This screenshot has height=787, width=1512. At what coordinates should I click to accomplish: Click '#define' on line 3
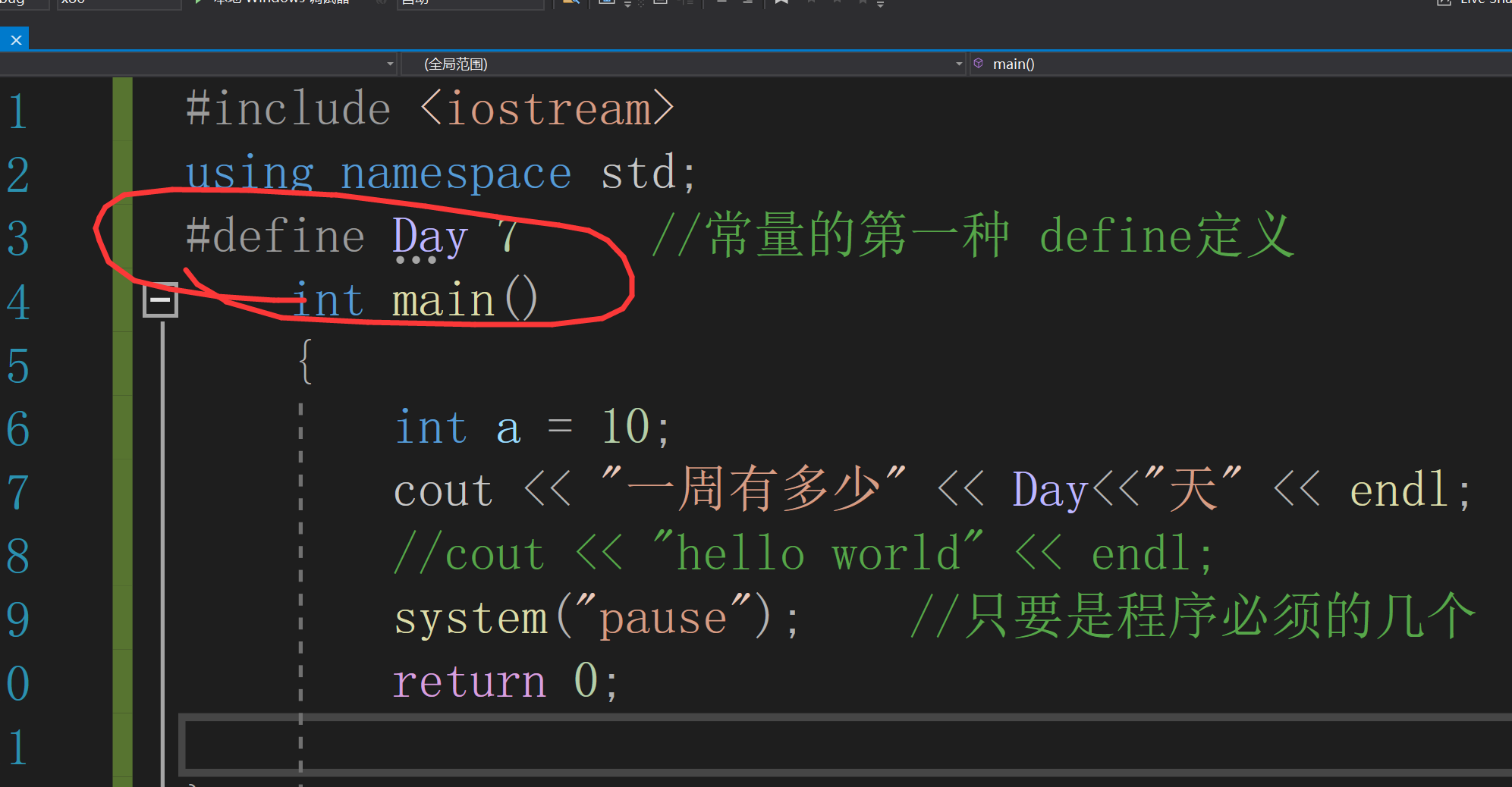tap(275, 237)
